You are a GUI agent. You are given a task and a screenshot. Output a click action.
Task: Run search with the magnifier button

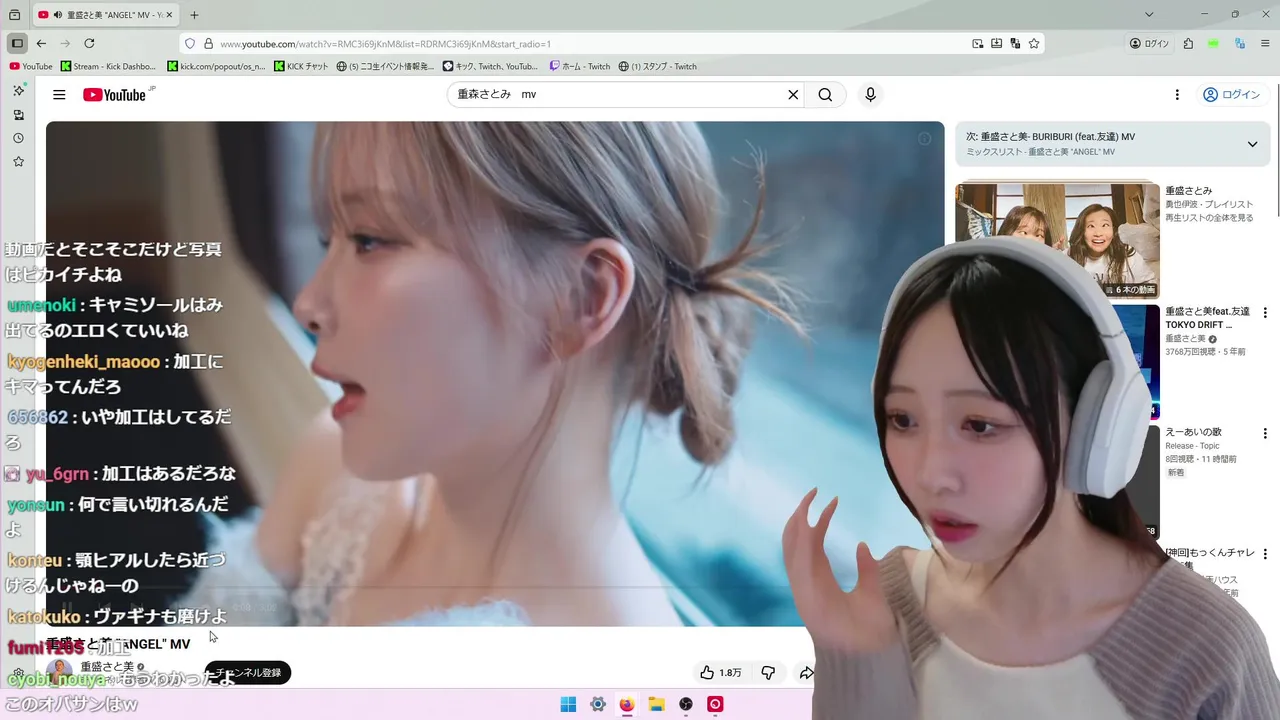[x=825, y=95]
